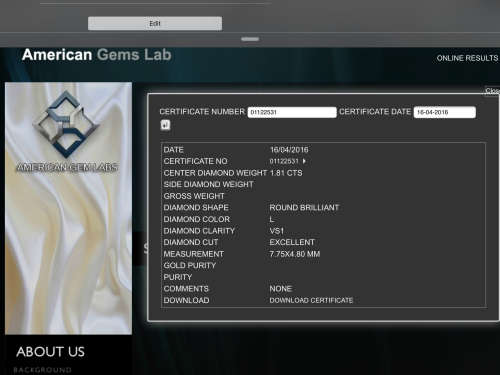Click the 'CERTIFICATE DATE' field label
The image size is (500, 375).
[375, 112]
